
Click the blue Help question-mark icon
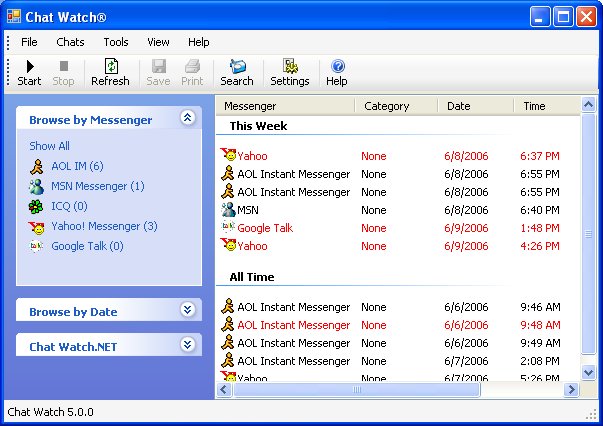coord(338,66)
